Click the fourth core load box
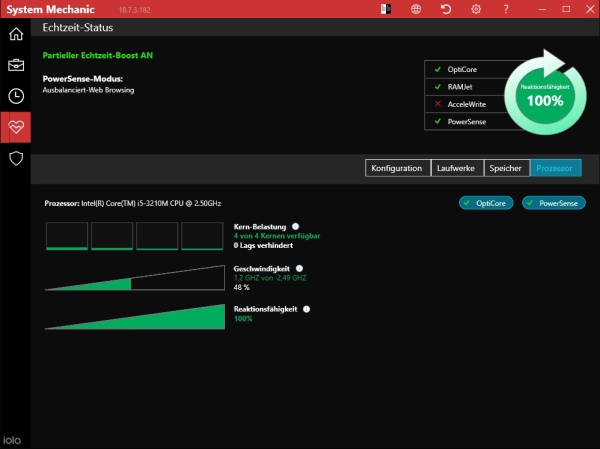 click(202, 236)
